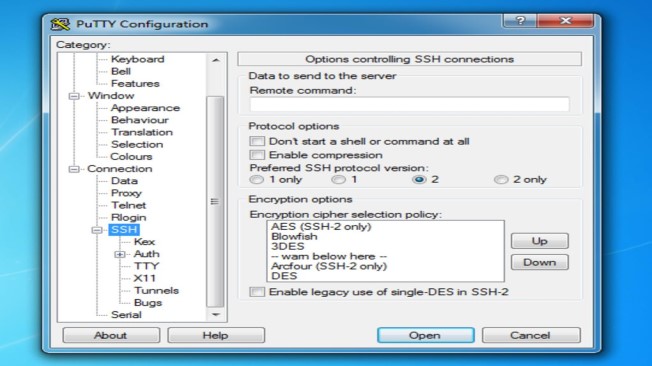Select the Window category

point(111,96)
